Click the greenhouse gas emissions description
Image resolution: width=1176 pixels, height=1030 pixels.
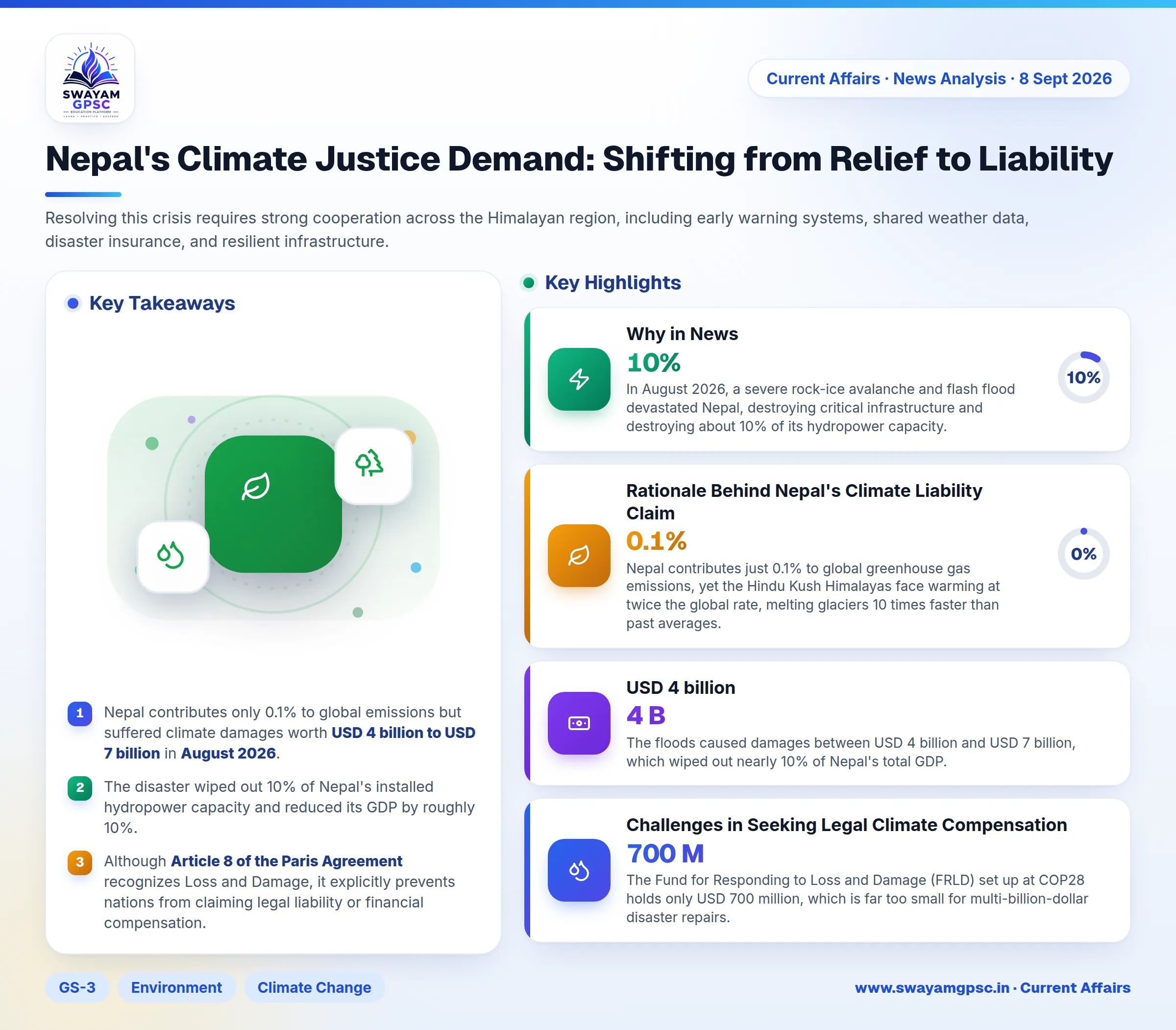(813, 595)
